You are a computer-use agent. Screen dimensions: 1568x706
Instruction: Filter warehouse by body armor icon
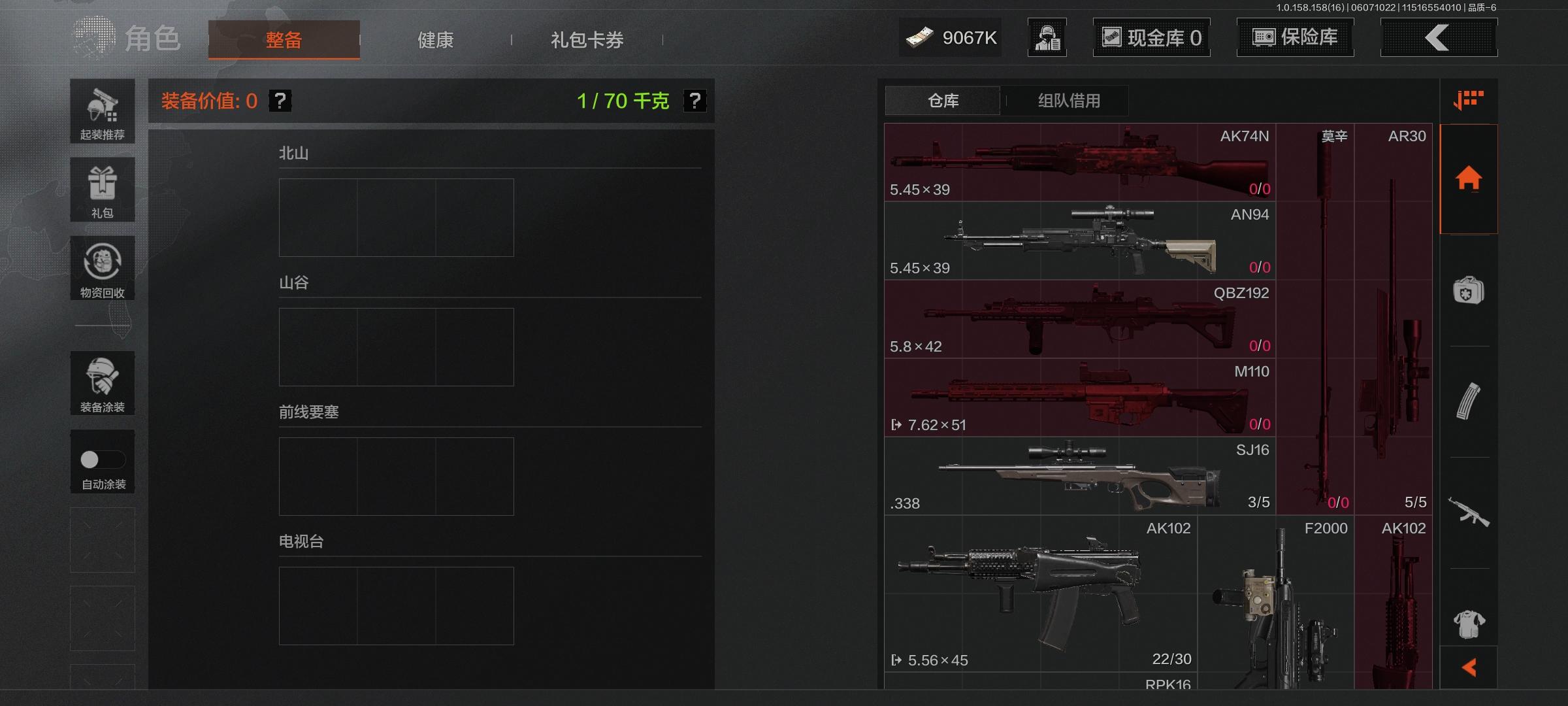click(x=1469, y=623)
